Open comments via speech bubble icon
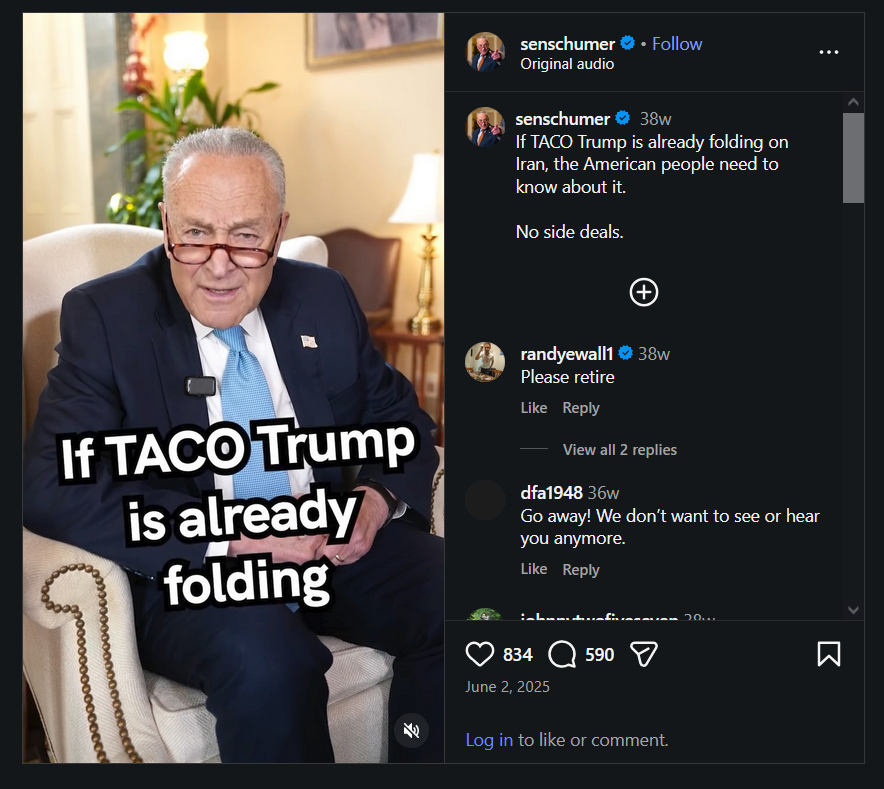Viewport: 884px width, 789px height. 562,654
